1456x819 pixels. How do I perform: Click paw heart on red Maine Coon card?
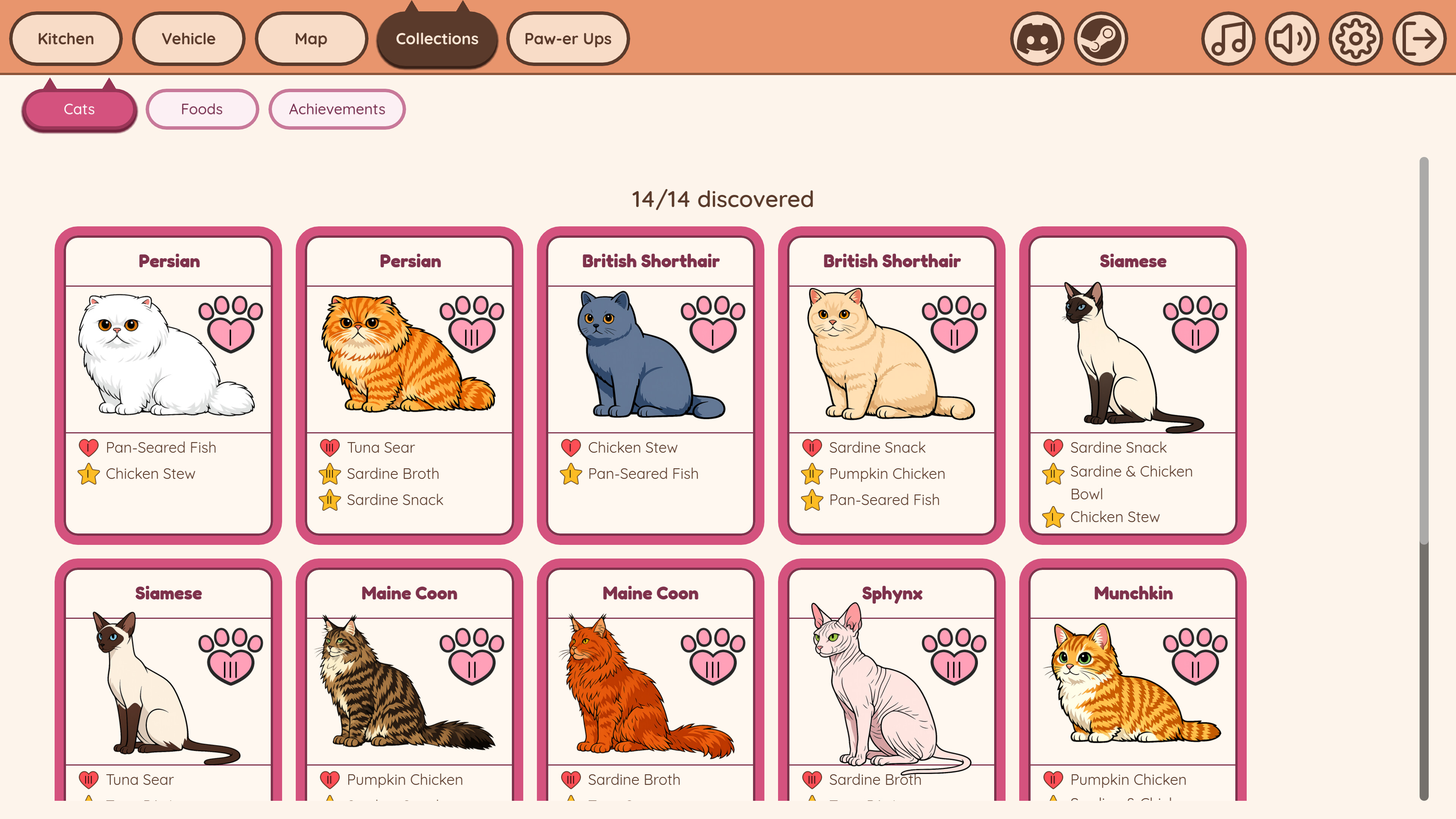tap(713, 656)
